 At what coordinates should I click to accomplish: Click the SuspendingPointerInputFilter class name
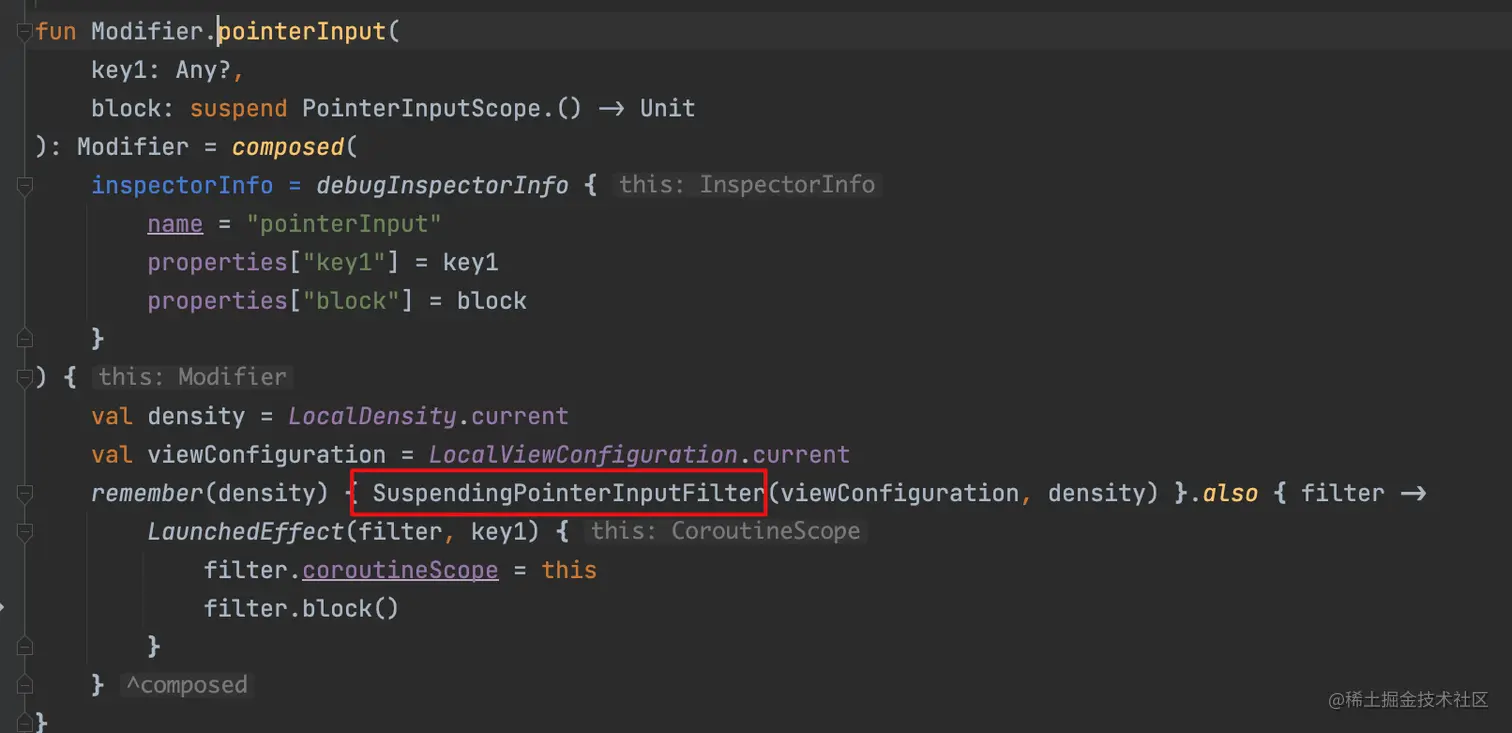(567, 493)
